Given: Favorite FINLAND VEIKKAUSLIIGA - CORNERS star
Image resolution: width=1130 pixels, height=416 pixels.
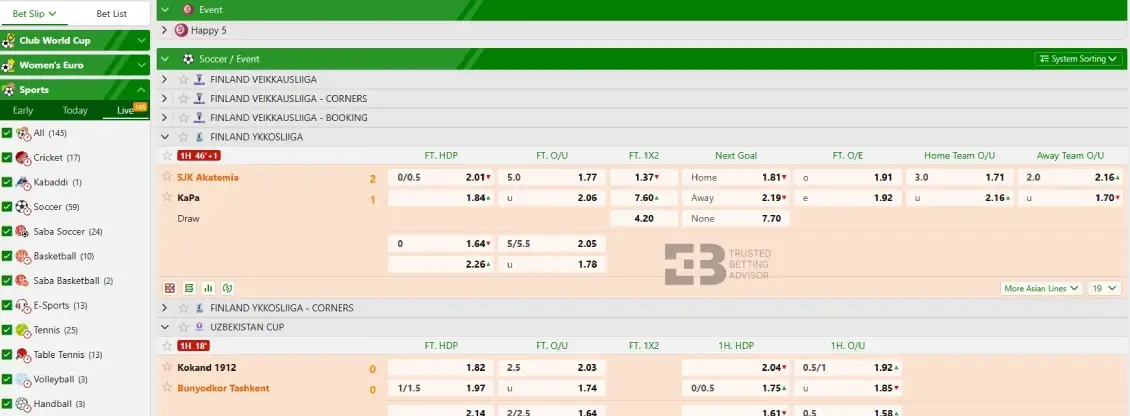Looking at the screenshot, I should click(183, 99).
